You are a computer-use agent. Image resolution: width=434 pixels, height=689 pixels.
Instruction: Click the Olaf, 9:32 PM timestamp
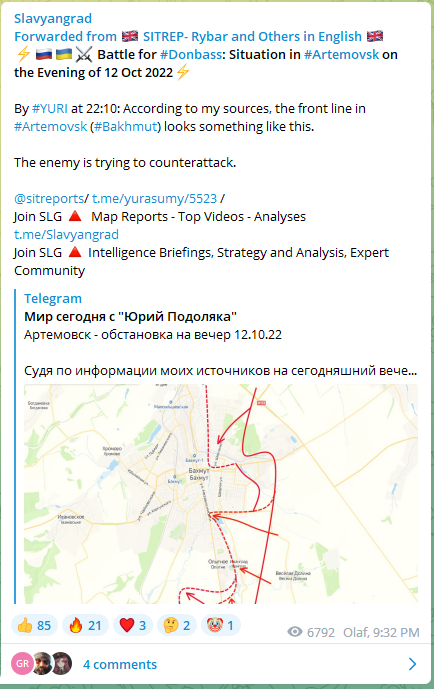(x=381, y=632)
